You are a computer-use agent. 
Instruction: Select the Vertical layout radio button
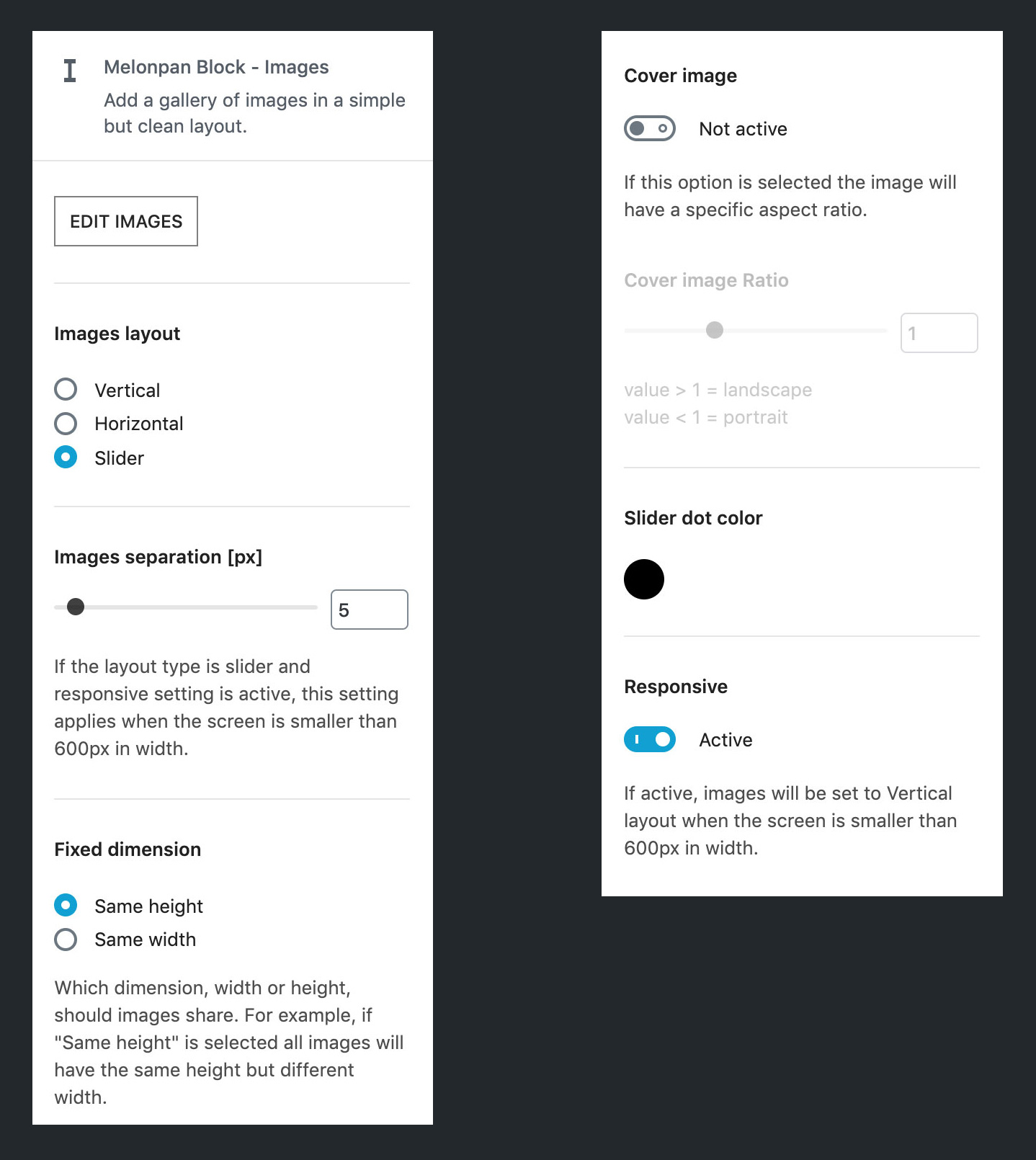click(66, 390)
